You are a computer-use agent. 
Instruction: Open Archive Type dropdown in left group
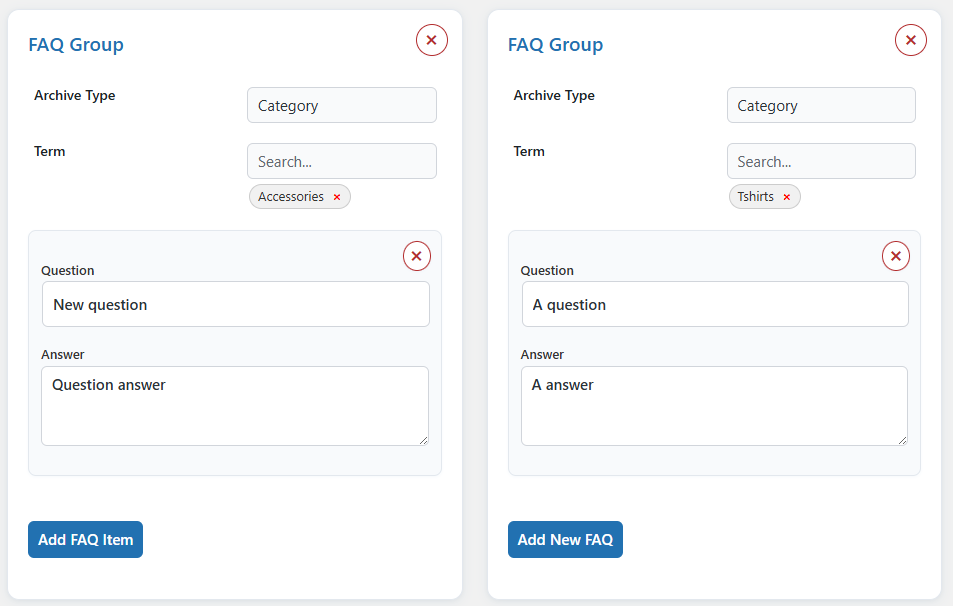tap(341, 105)
